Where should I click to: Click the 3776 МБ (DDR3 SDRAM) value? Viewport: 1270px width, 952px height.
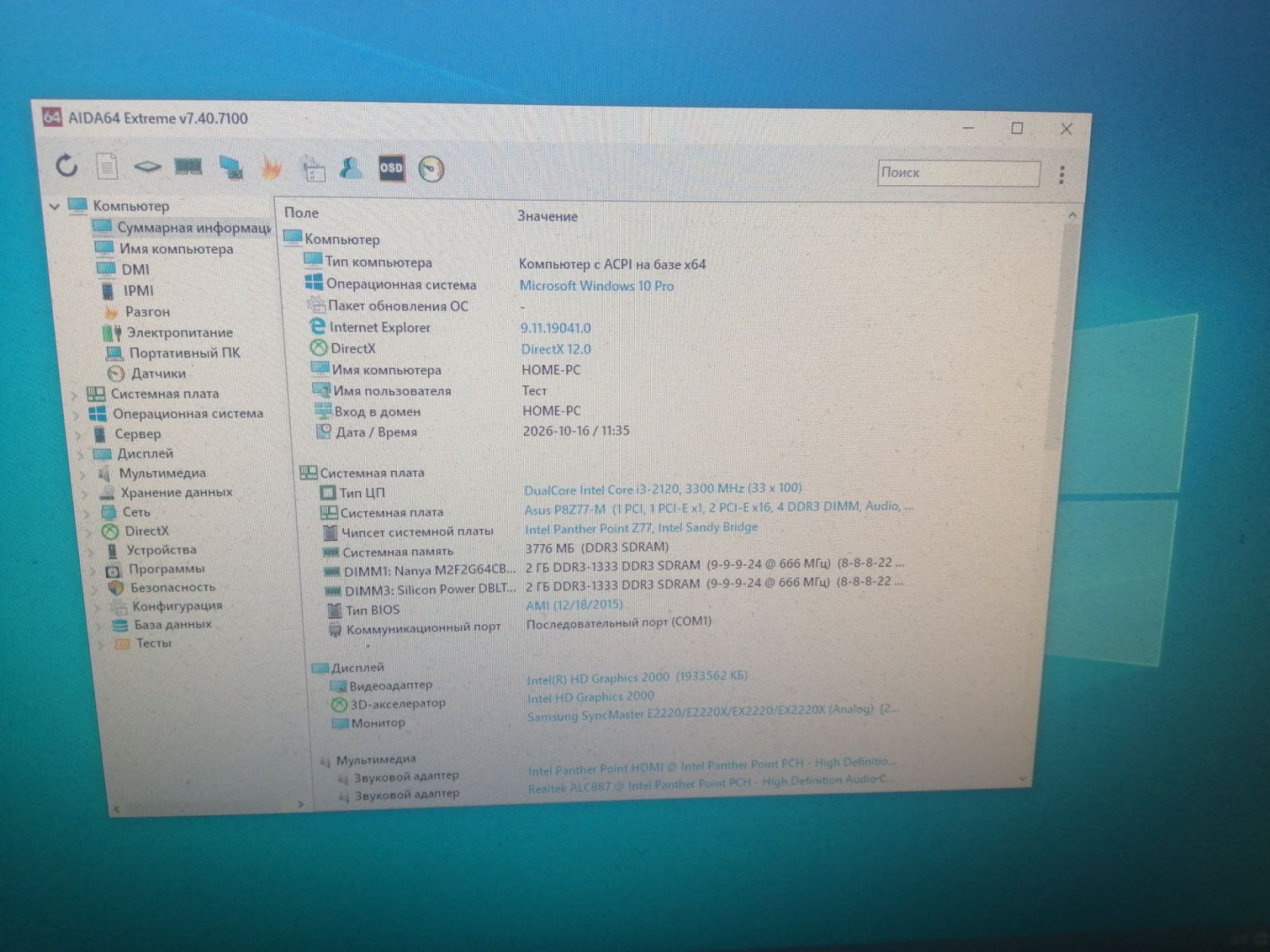[596, 547]
